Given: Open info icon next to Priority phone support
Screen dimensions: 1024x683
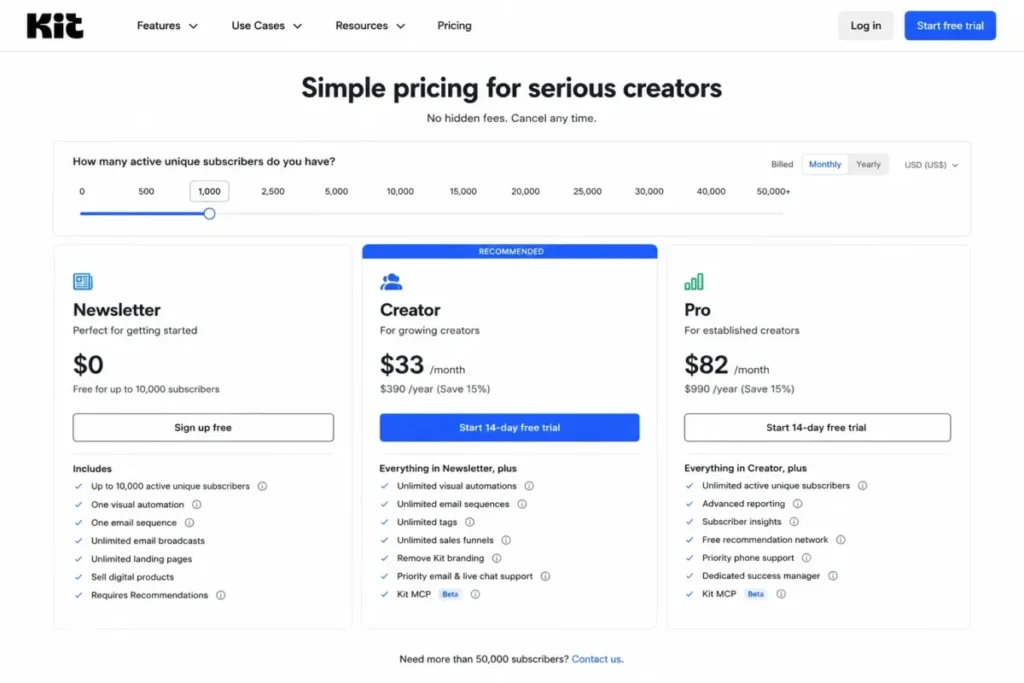Looking at the screenshot, I should click(x=807, y=558).
